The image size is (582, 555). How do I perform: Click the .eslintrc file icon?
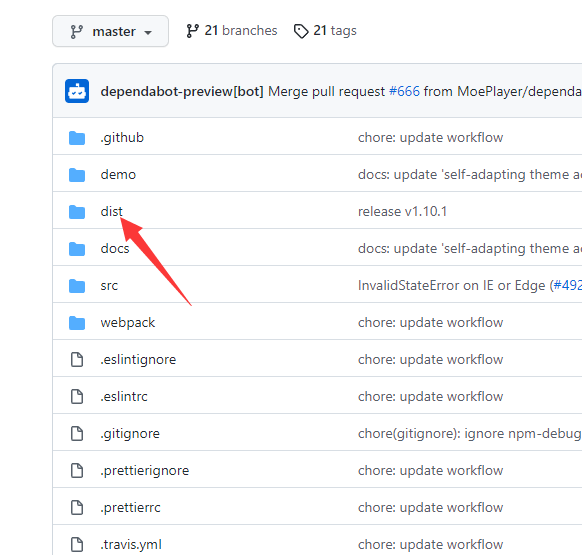[77, 396]
